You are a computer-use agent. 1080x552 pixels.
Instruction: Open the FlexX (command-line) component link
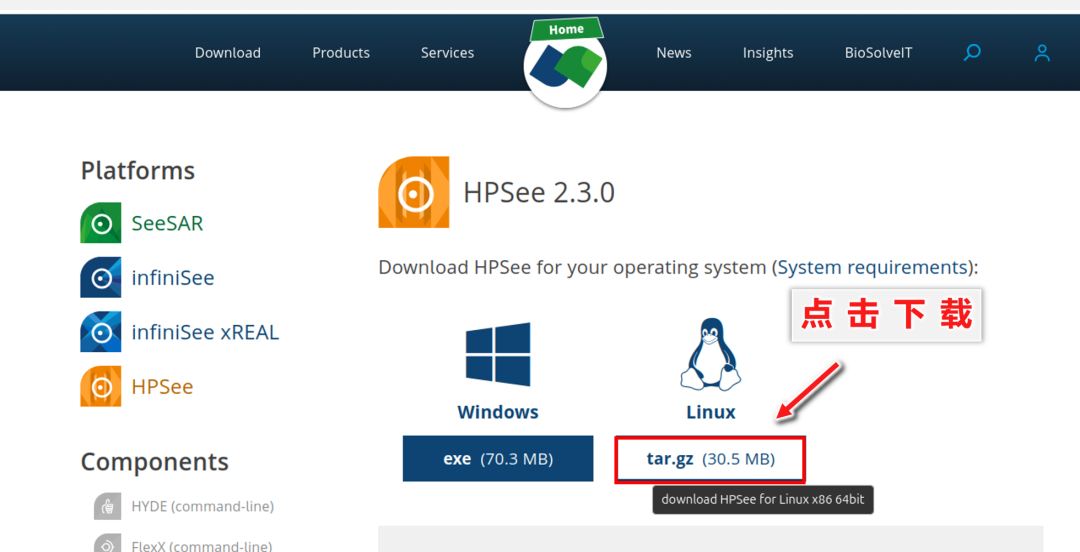point(202,546)
